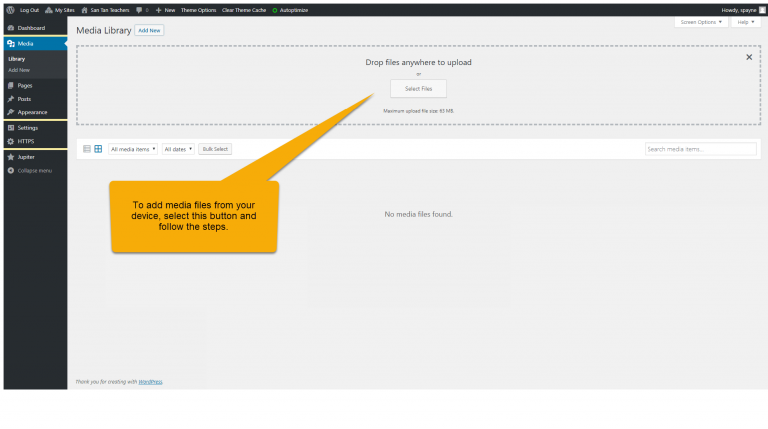Click Log Out in admin bar
Screen dimensions: 768x429
(29, 10)
